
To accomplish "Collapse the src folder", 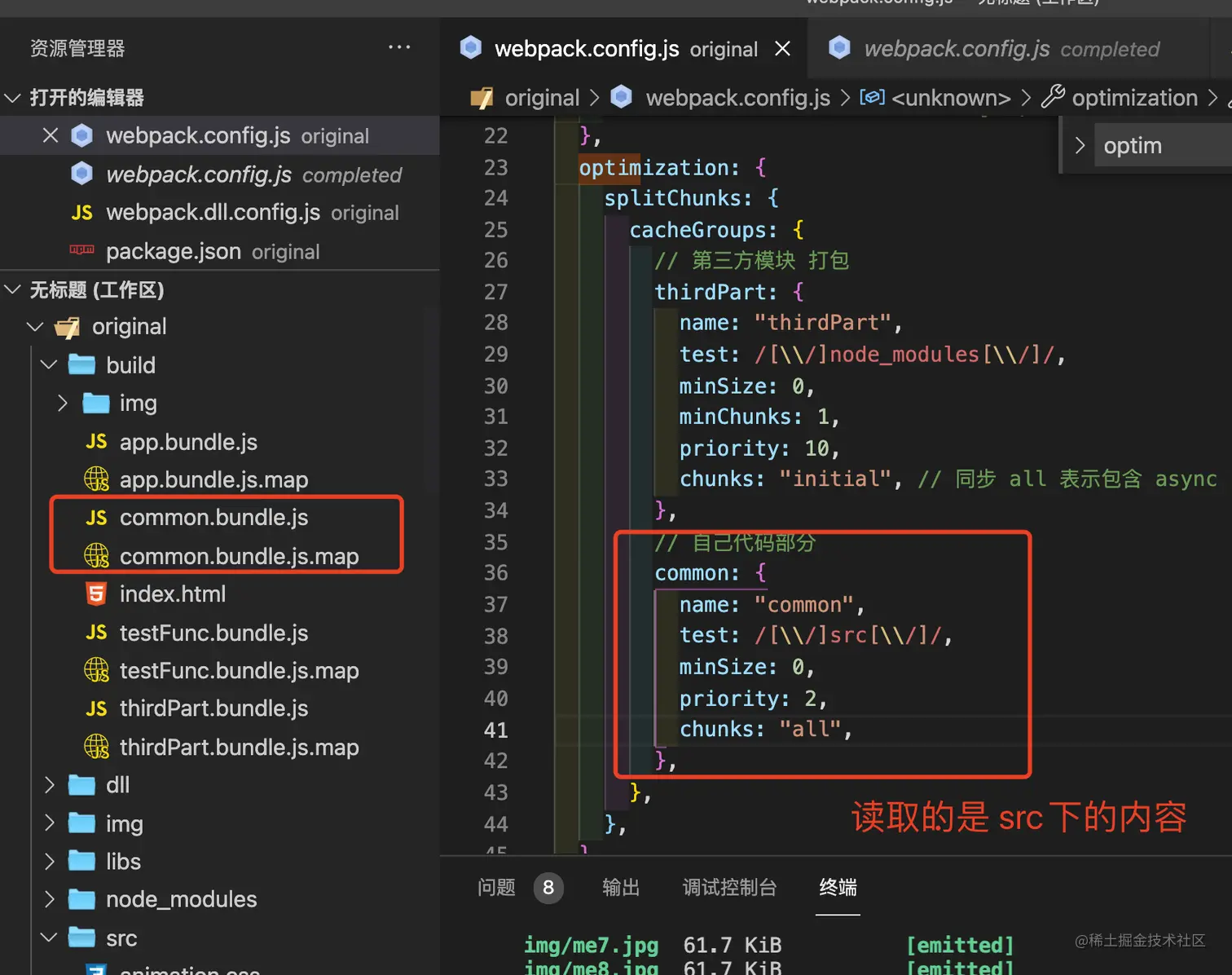I will 49,937.
